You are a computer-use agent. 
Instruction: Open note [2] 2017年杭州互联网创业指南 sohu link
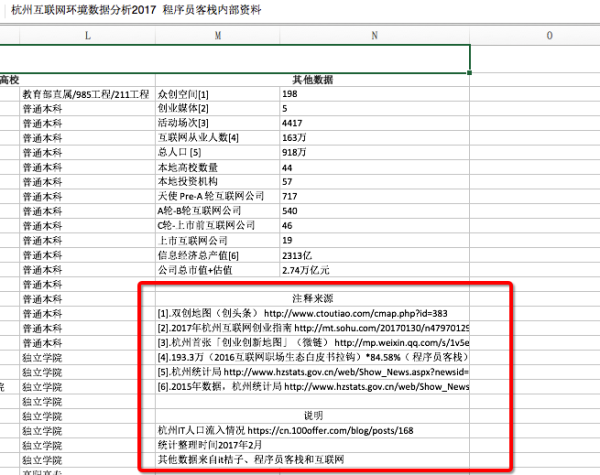(313, 328)
